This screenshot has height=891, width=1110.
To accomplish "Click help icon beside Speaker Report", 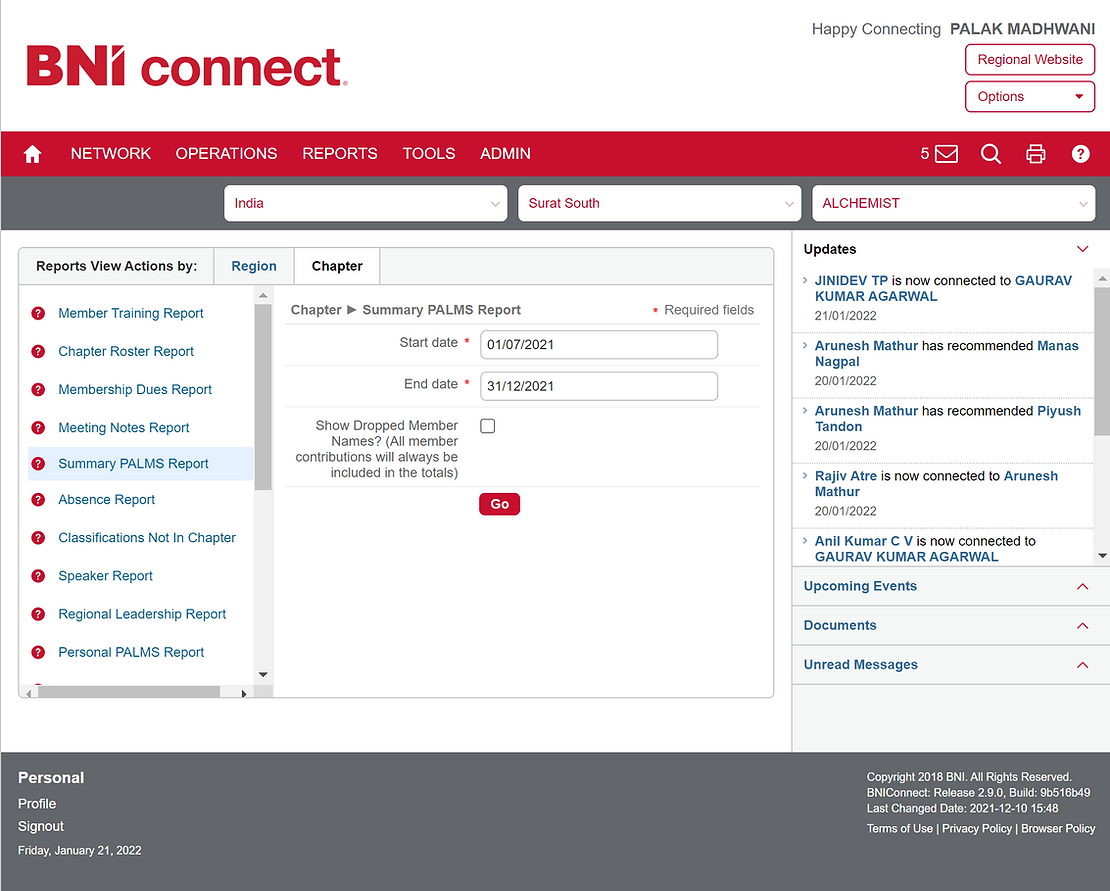I will (38, 576).
